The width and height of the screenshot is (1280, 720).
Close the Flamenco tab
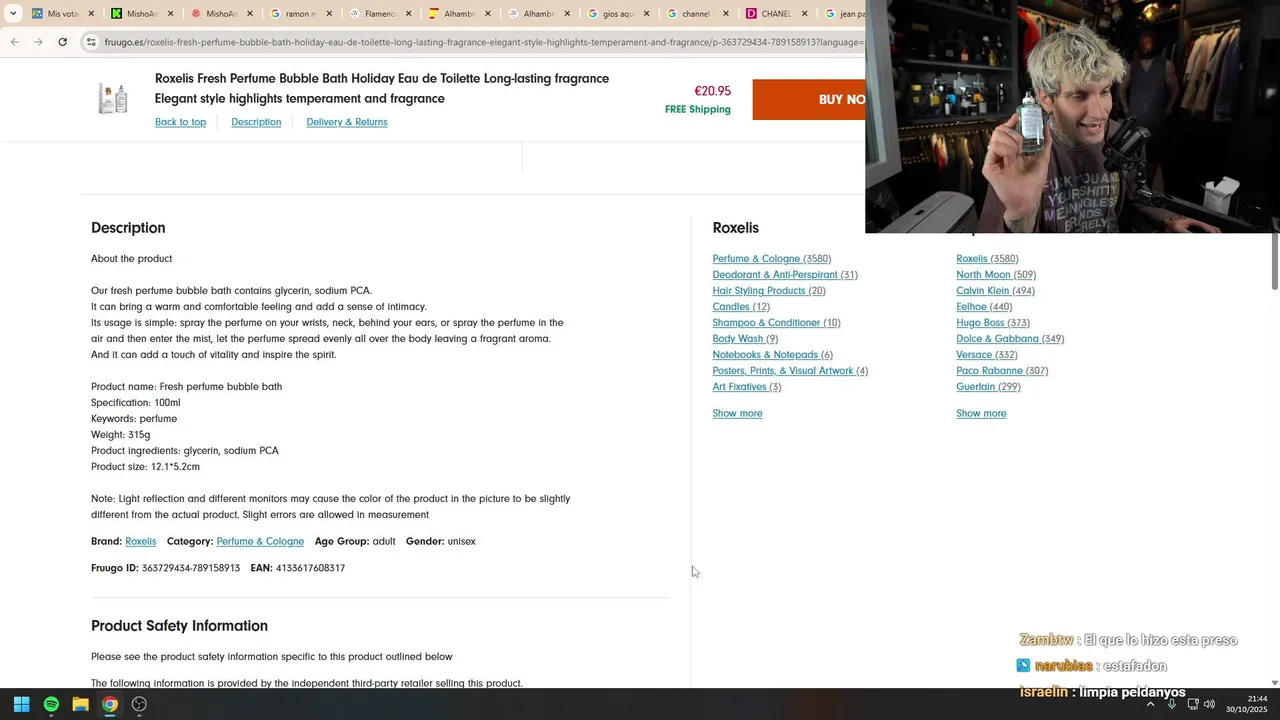408,14
